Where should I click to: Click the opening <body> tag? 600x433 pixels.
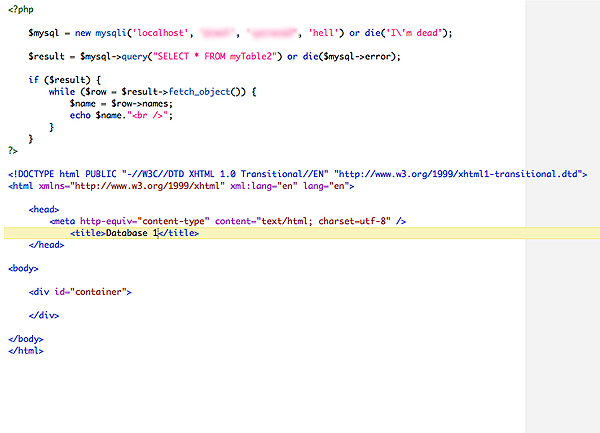[x=23, y=269]
